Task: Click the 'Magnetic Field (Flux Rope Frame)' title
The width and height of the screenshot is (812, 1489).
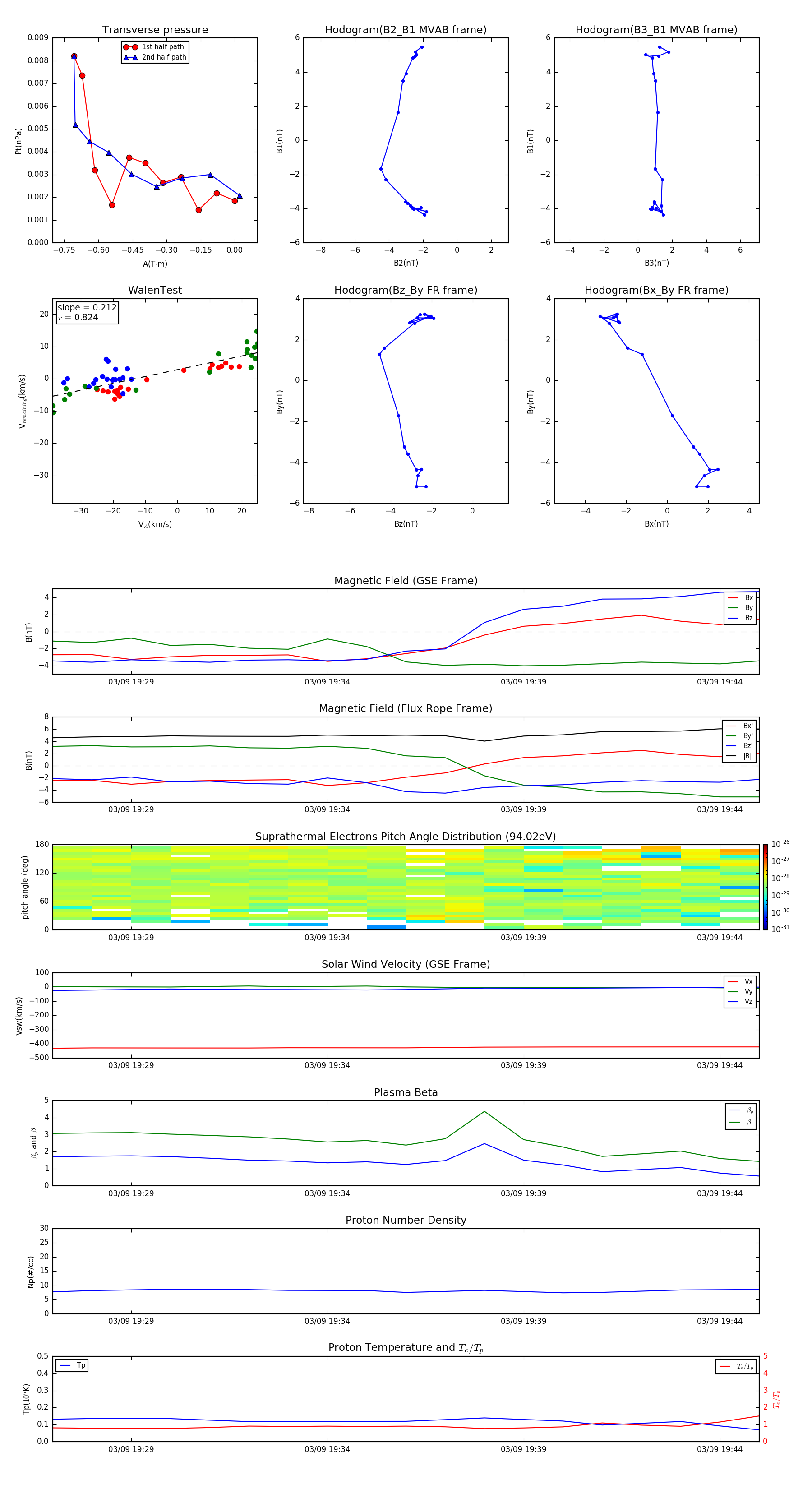Action: (x=406, y=709)
